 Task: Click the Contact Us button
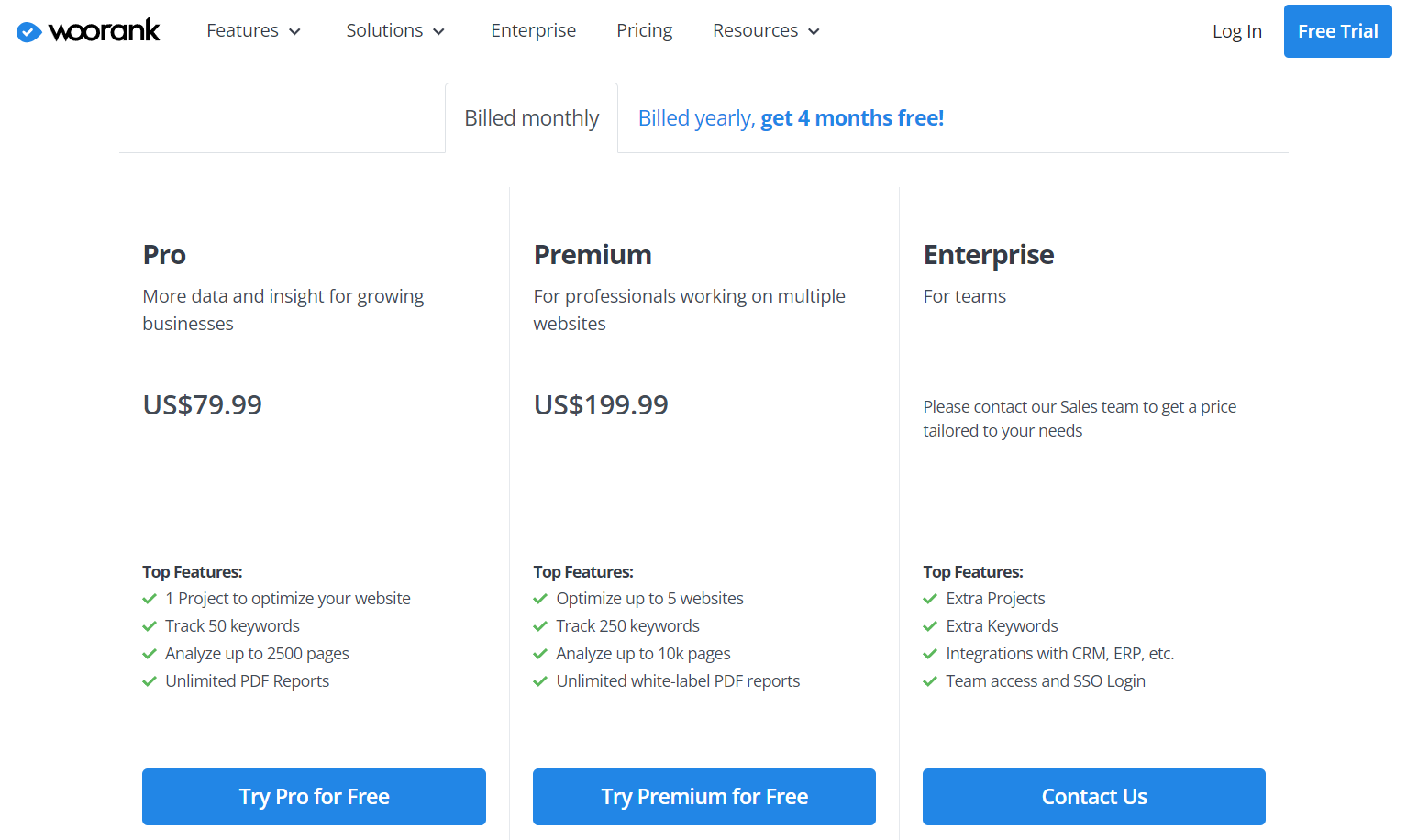[x=1094, y=797]
